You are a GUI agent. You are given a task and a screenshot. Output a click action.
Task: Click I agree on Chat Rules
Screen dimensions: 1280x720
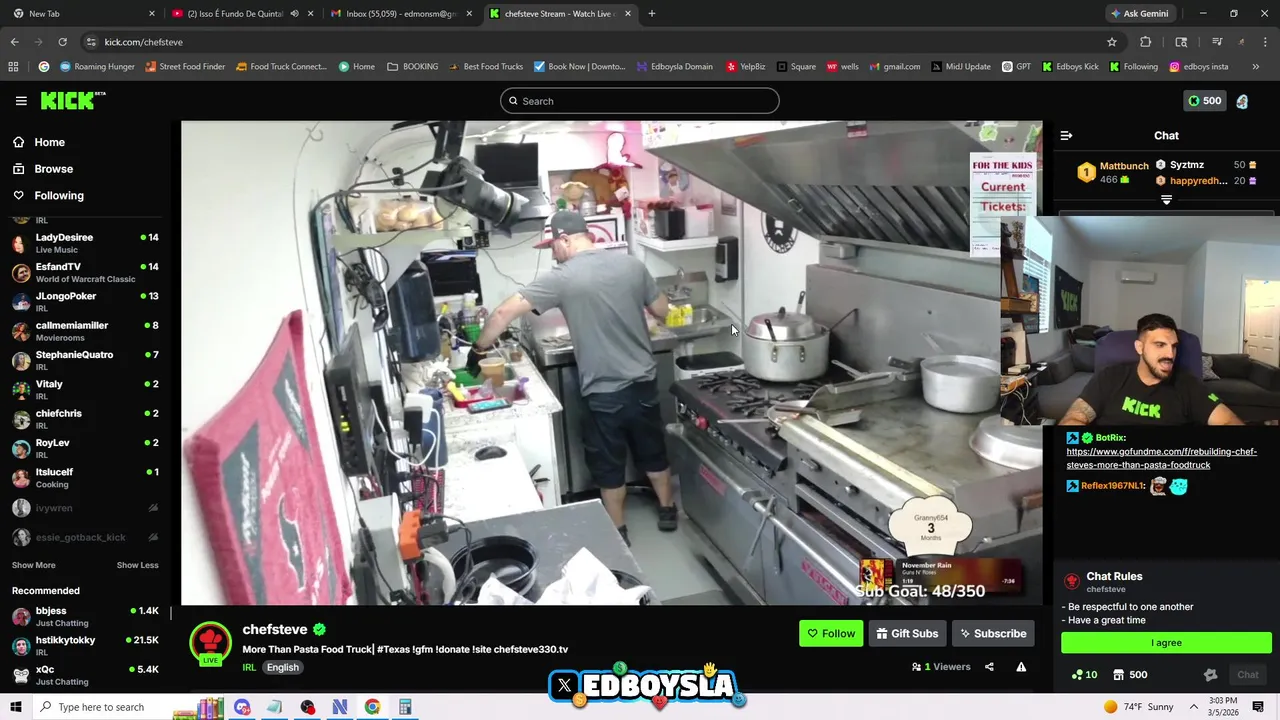pos(1166,643)
